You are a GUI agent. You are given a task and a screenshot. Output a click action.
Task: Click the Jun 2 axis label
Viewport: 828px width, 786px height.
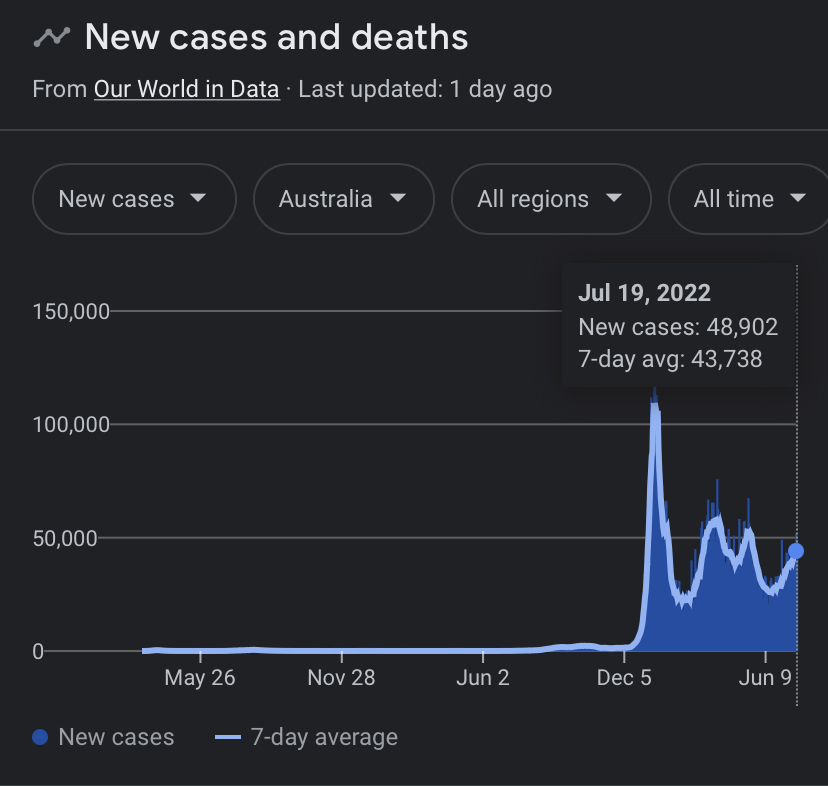[482, 678]
